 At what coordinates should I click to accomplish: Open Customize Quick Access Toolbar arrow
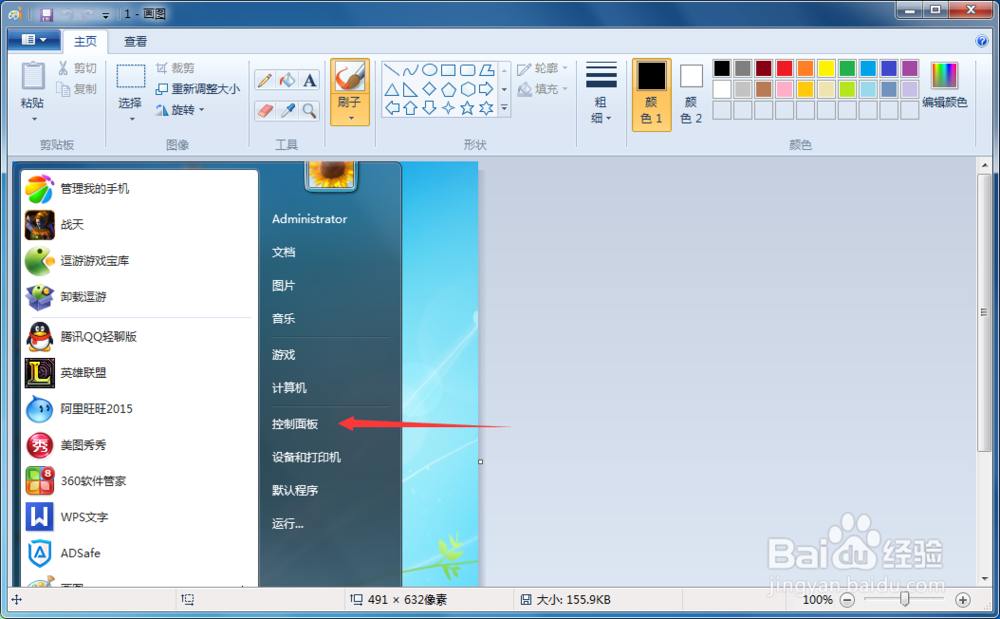[105, 15]
